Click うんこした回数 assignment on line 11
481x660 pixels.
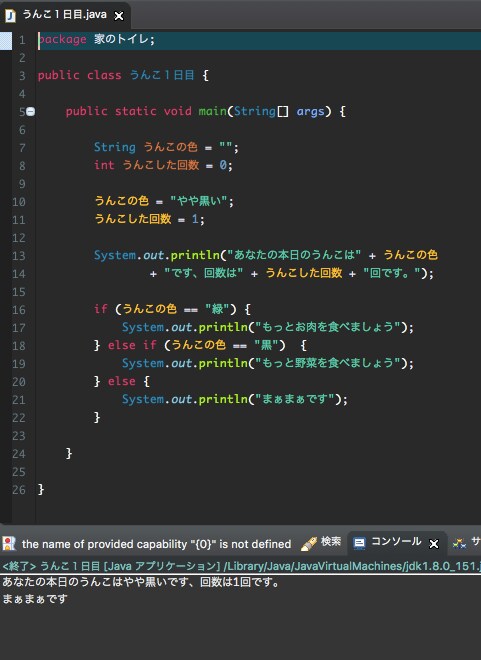click(133, 219)
